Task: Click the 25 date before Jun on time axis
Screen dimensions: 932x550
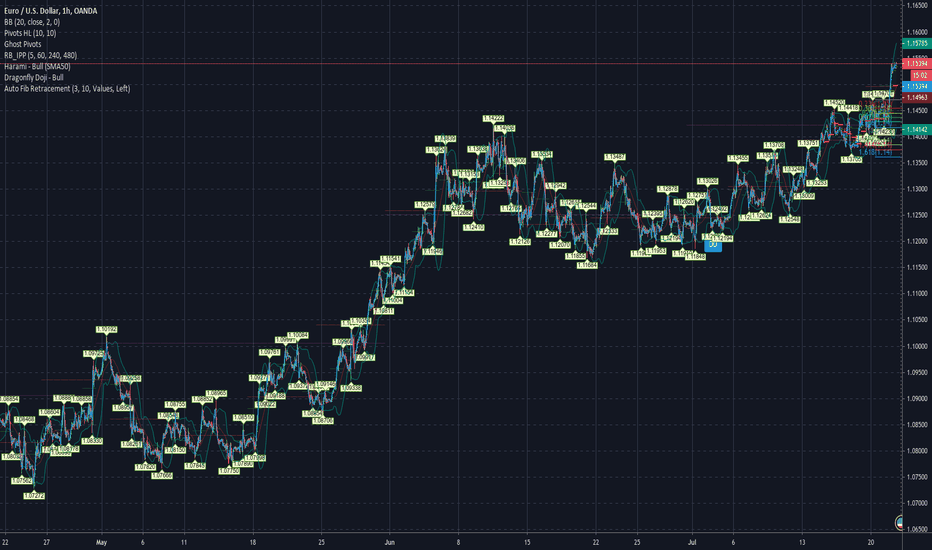Action: [x=322, y=542]
